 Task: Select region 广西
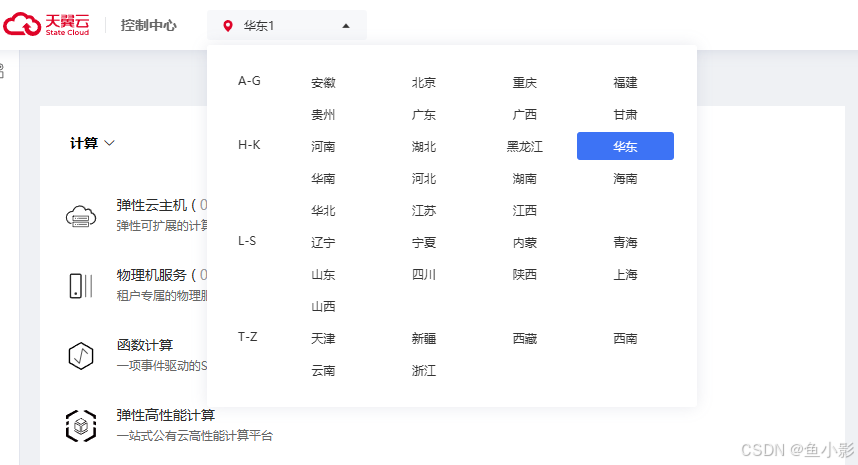[x=525, y=115]
